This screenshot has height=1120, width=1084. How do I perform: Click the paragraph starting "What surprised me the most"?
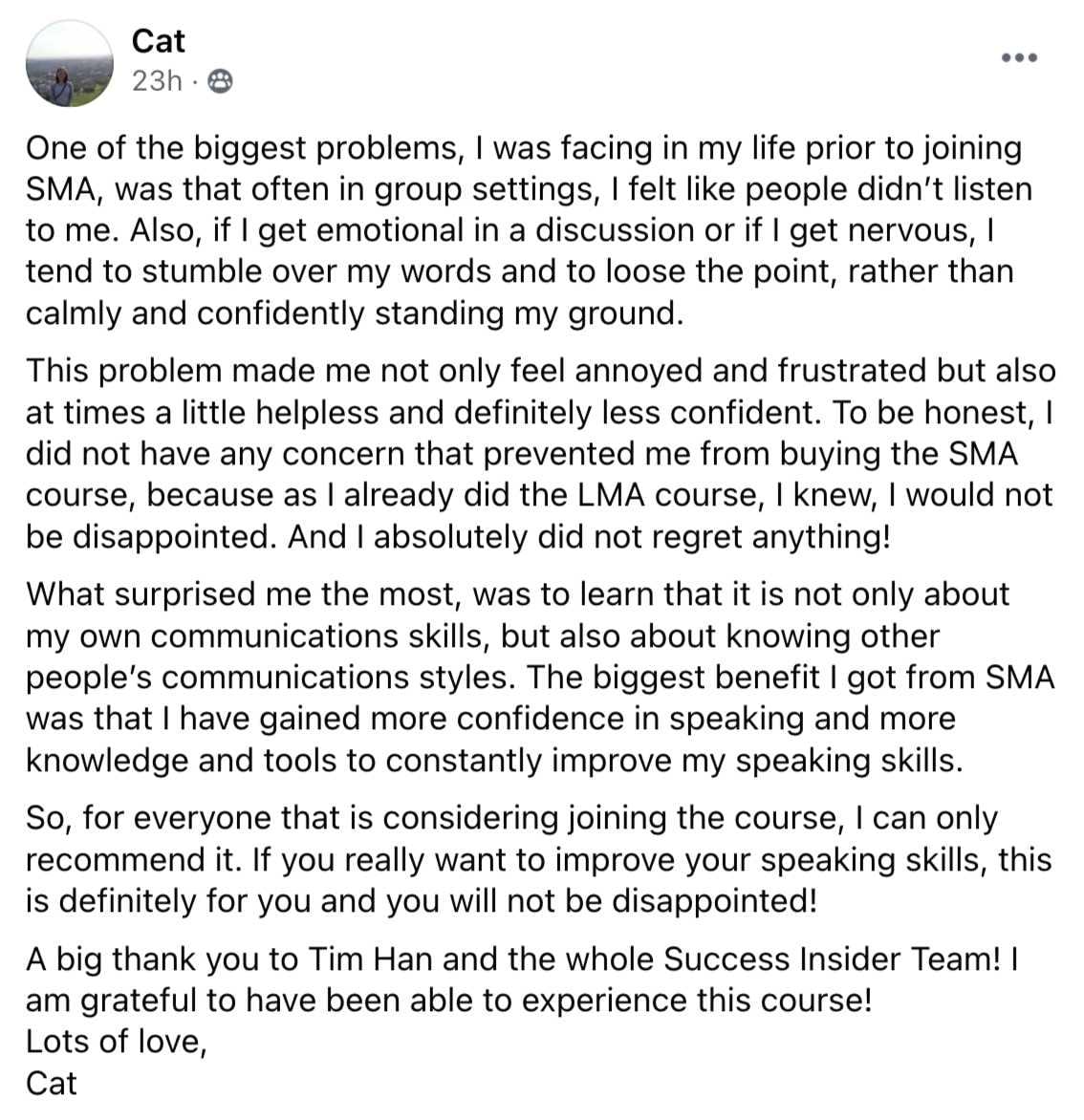click(x=540, y=677)
